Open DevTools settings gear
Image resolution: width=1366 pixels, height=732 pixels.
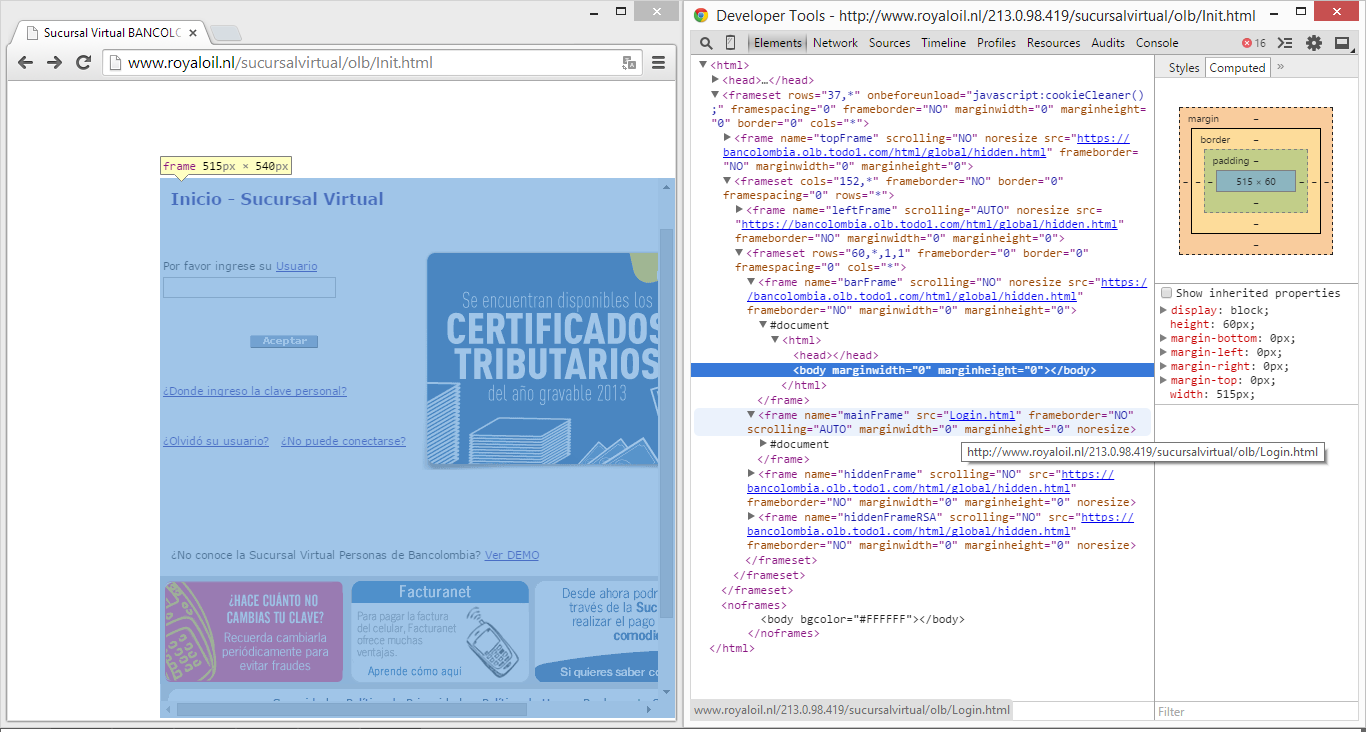[x=1314, y=43]
